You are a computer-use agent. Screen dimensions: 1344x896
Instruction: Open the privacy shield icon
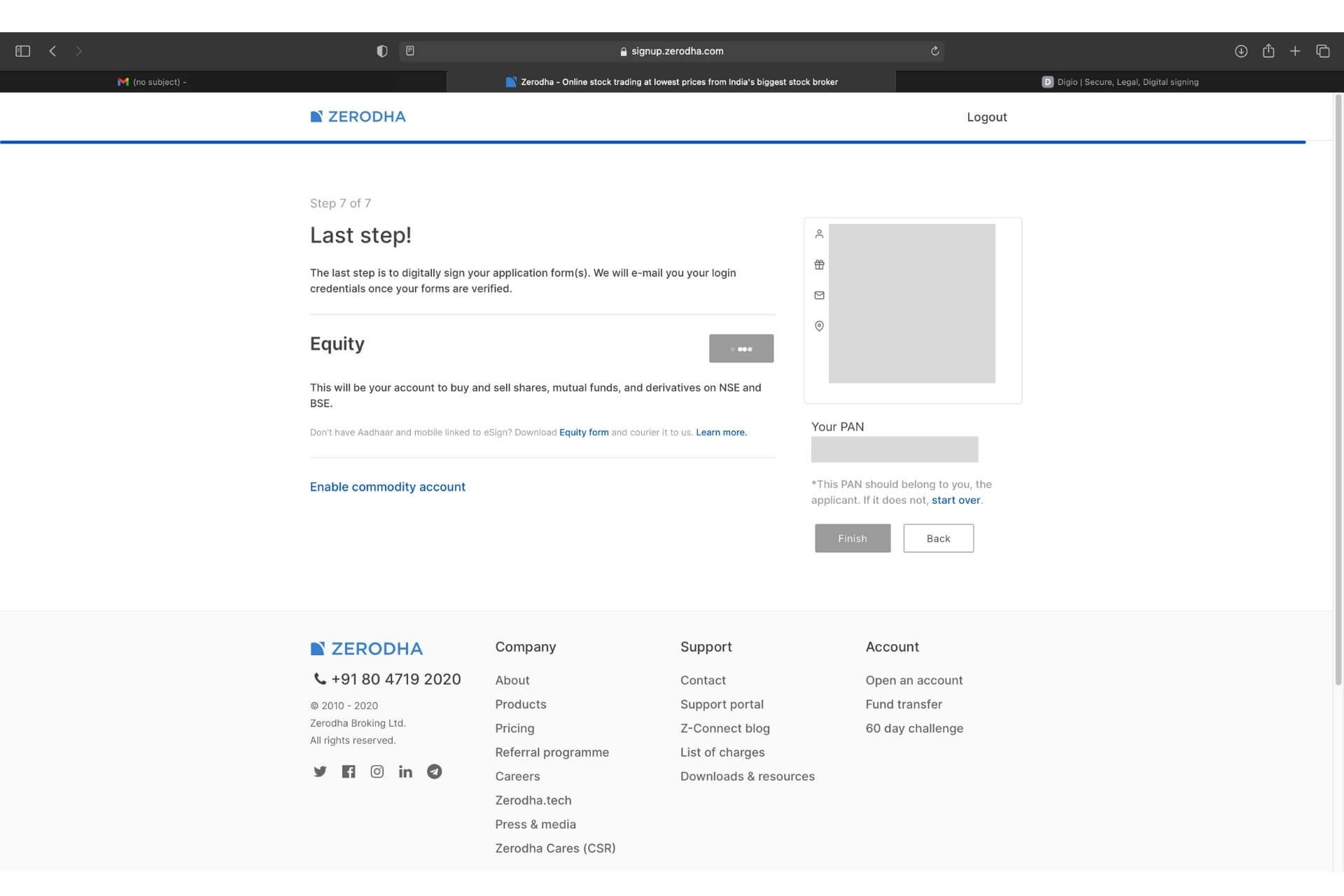tap(381, 51)
